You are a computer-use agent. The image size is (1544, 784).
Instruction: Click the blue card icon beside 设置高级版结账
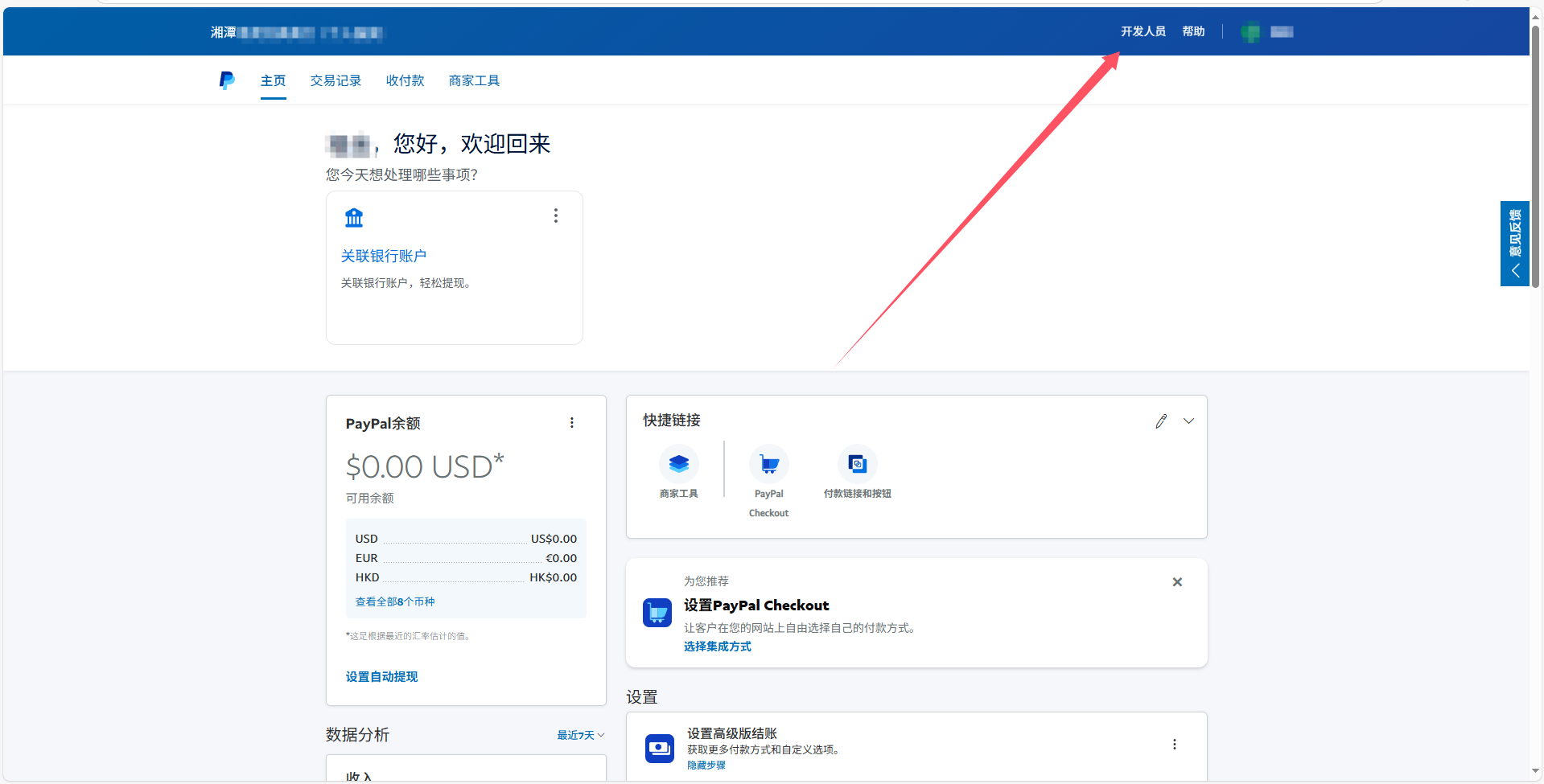pos(659,748)
